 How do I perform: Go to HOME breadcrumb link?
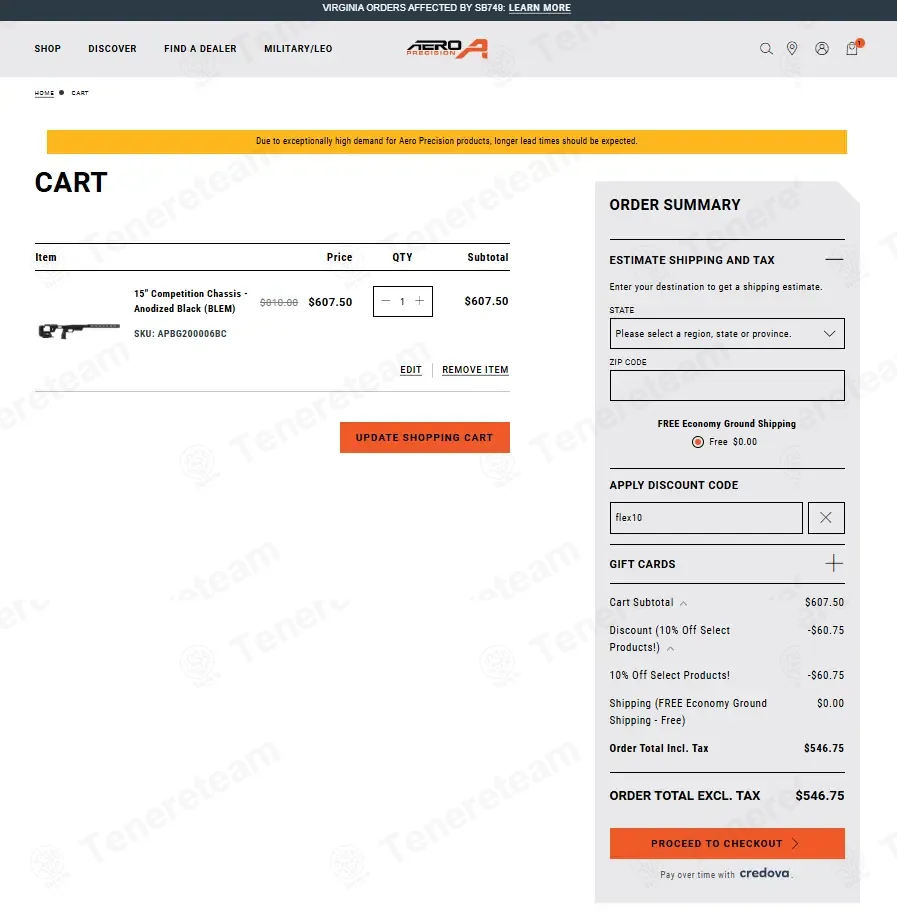point(44,93)
